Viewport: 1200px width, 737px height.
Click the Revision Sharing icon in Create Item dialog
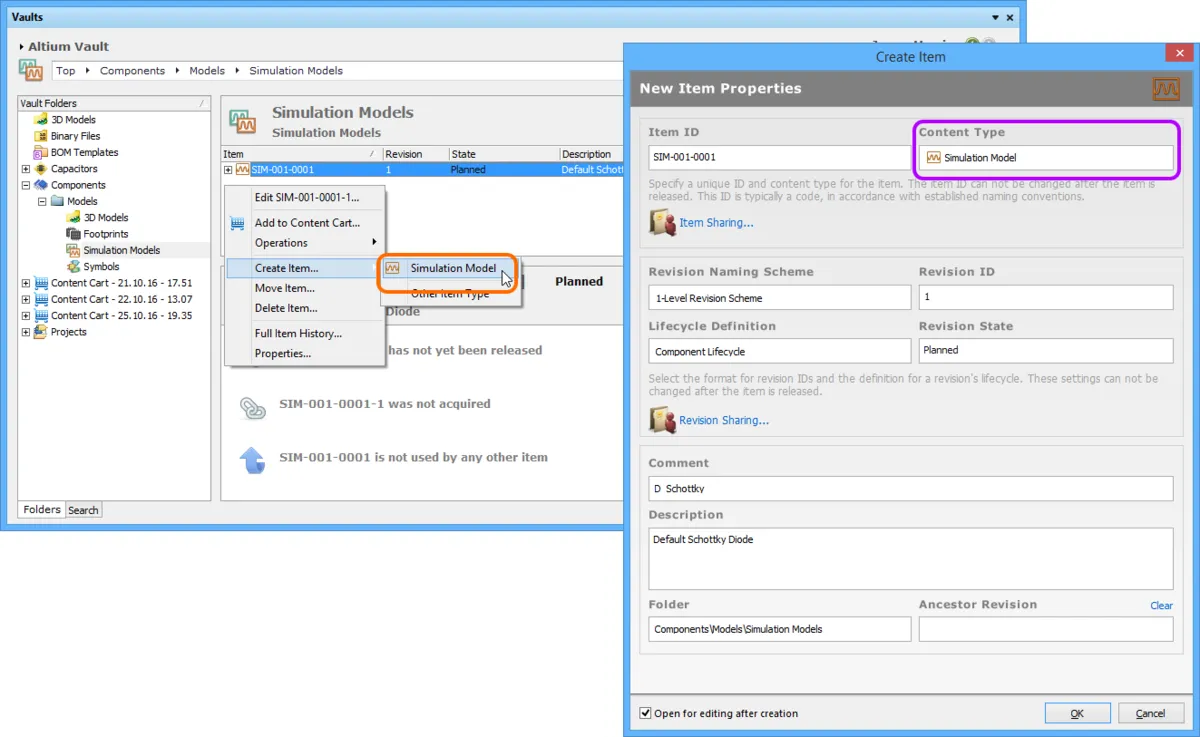click(663, 420)
